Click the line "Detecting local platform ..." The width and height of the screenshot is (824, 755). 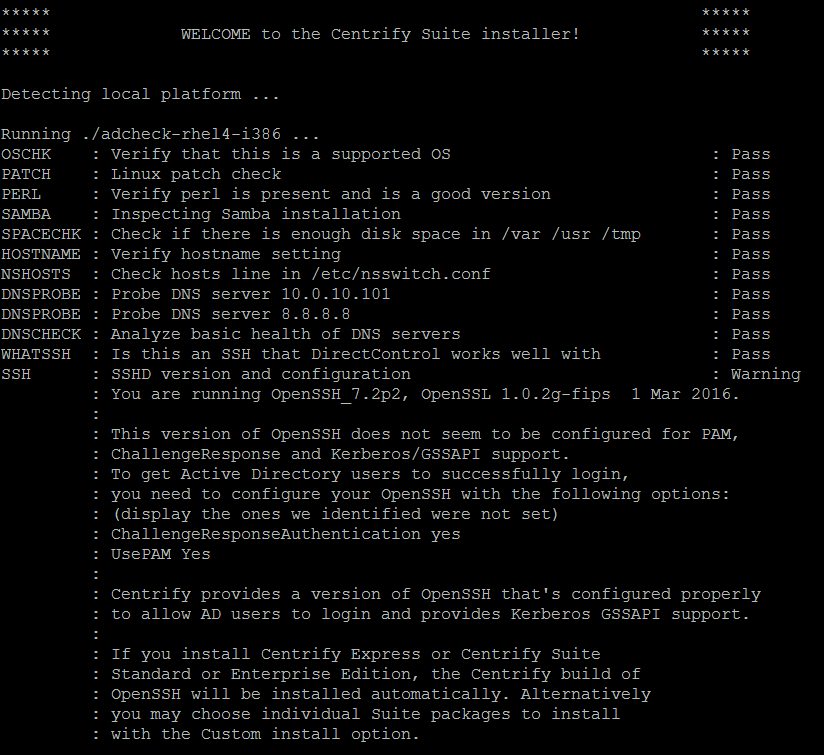point(140,95)
